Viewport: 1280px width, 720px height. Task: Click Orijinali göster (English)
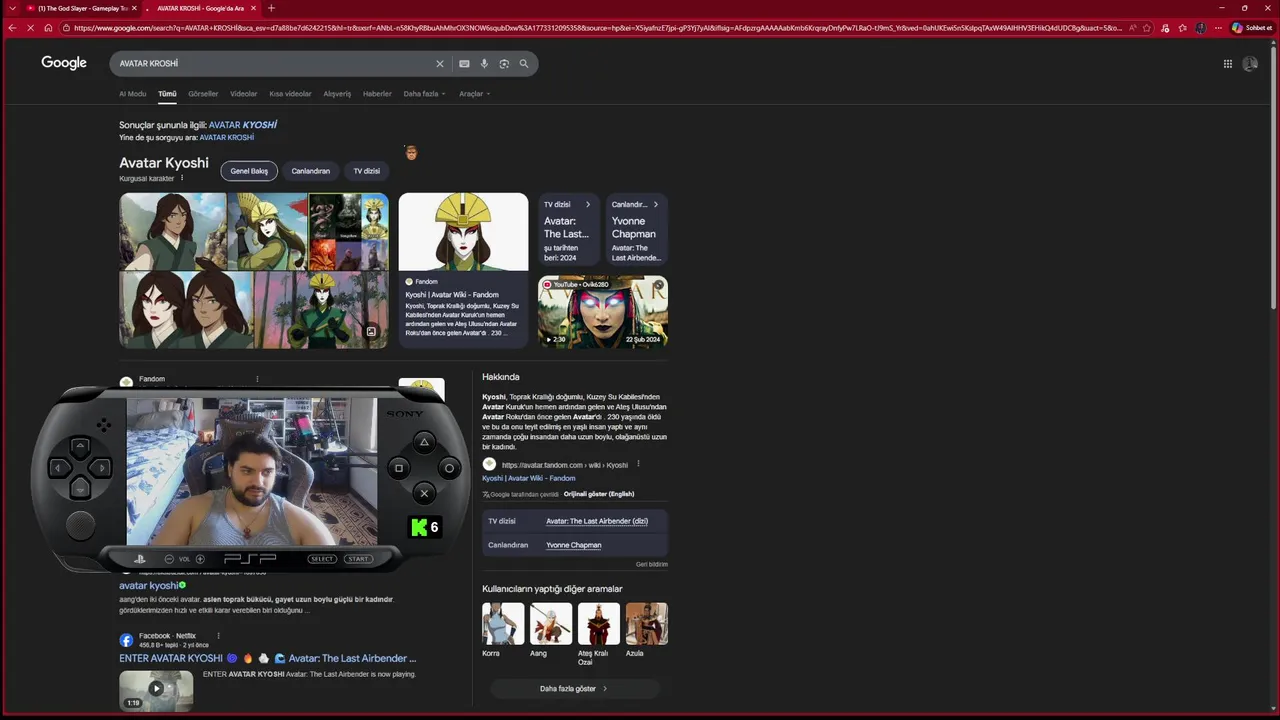599,494
